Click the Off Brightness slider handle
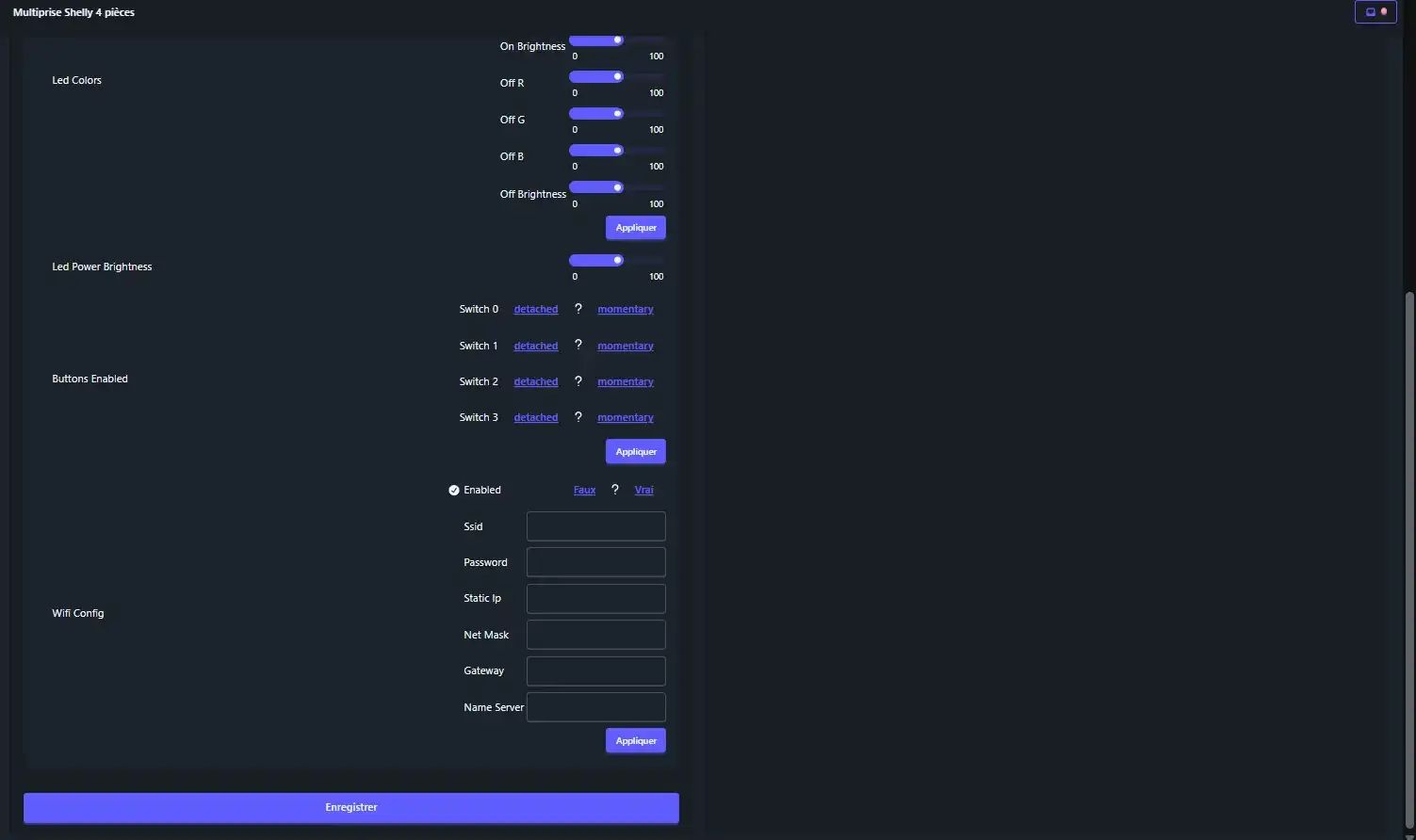Image resolution: width=1416 pixels, height=840 pixels. pyautogui.click(x=618, y=187)
